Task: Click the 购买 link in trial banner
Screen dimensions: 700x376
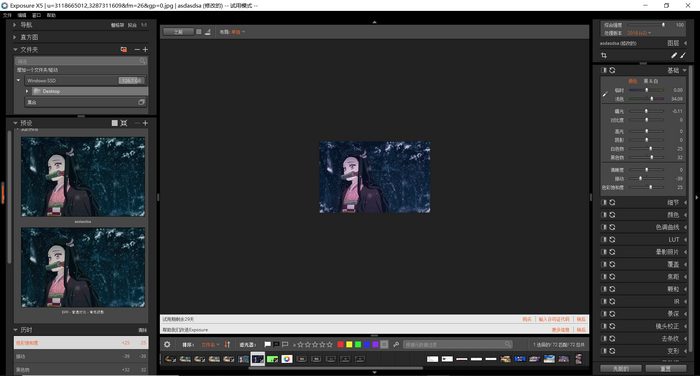Action: (x=527, y=319)
